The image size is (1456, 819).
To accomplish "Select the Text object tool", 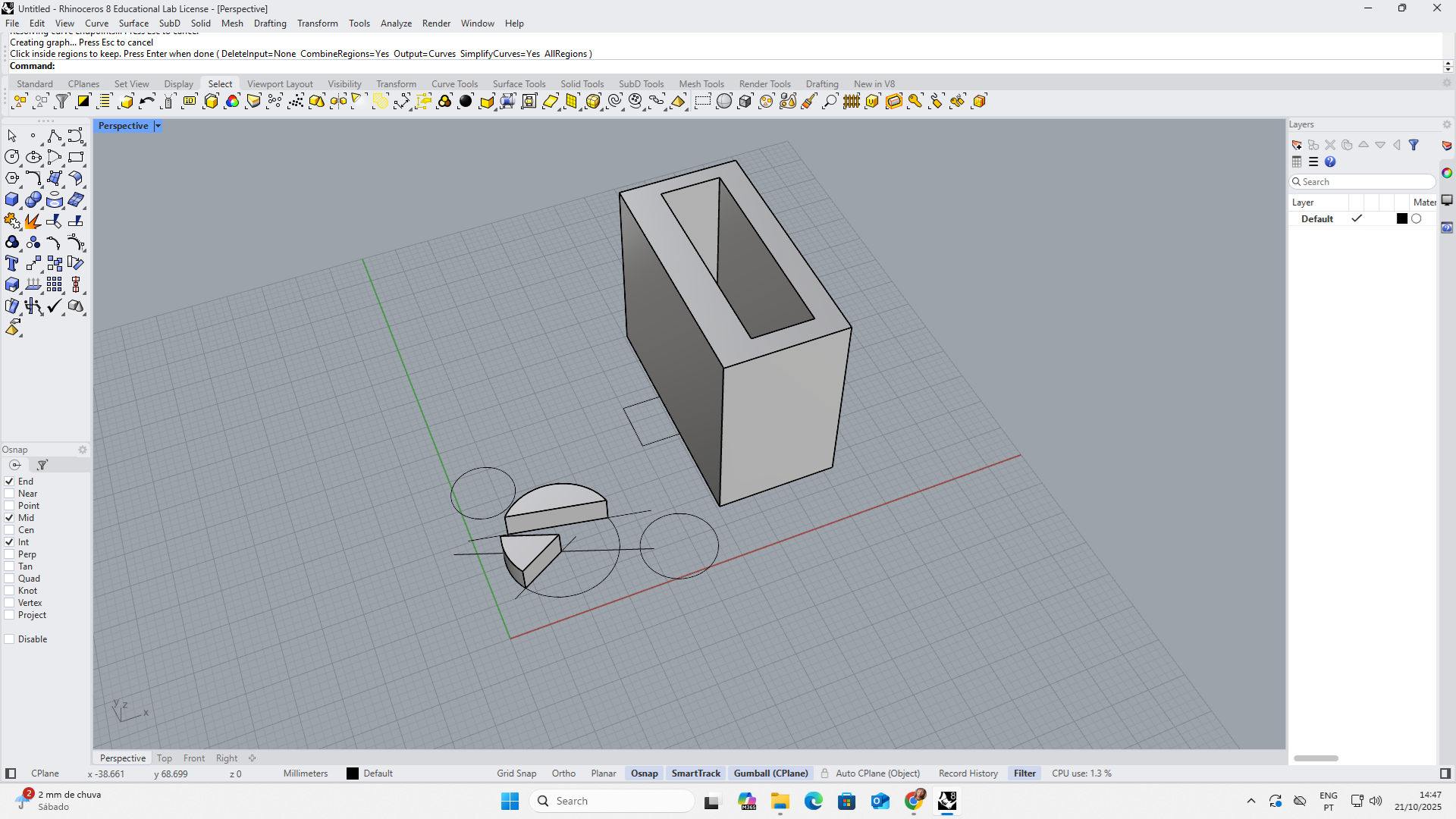I will tap(11, 264).
